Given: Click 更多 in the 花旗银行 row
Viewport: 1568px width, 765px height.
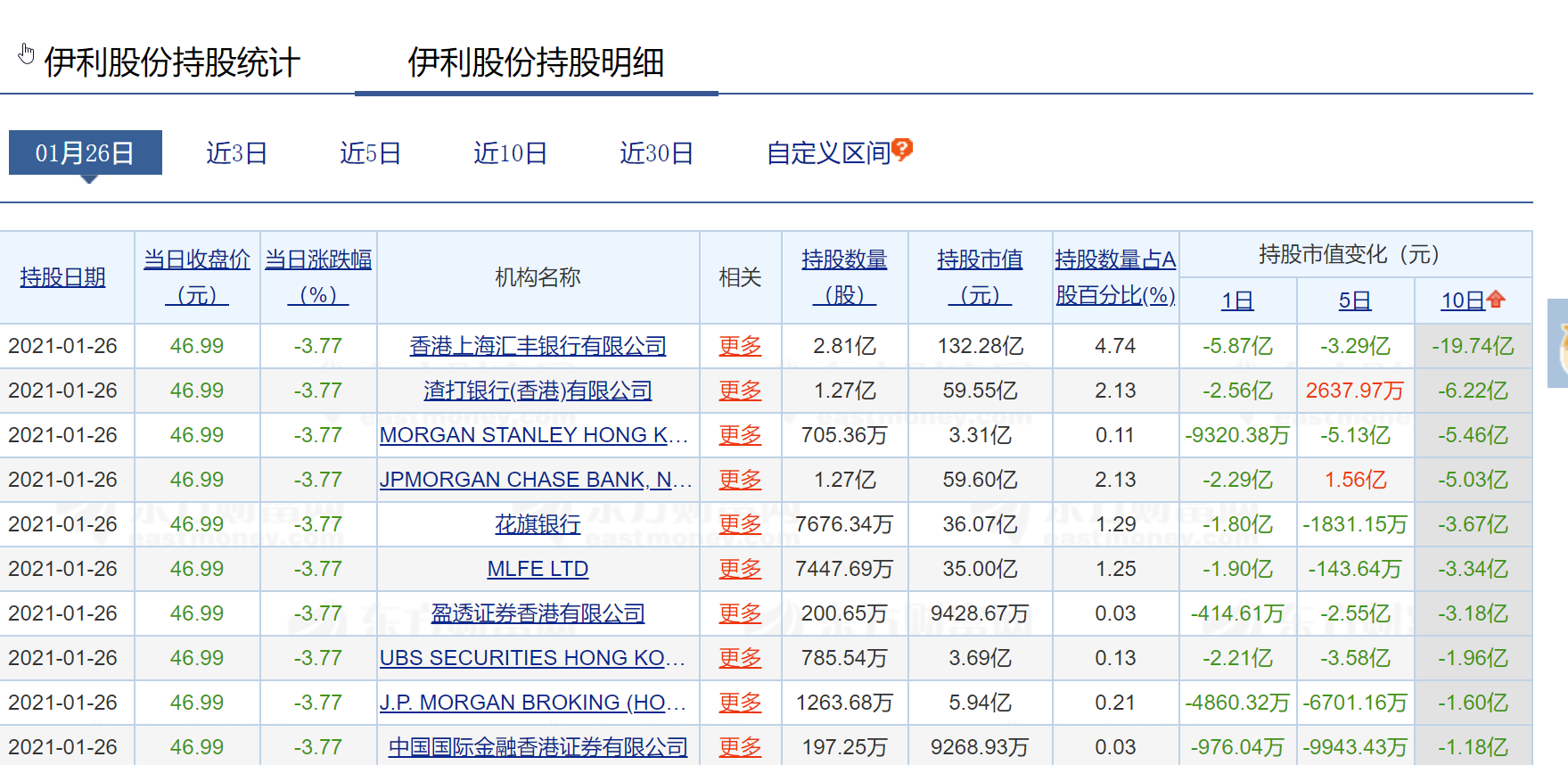Looking at the screenshot, I should pos(741,524).
